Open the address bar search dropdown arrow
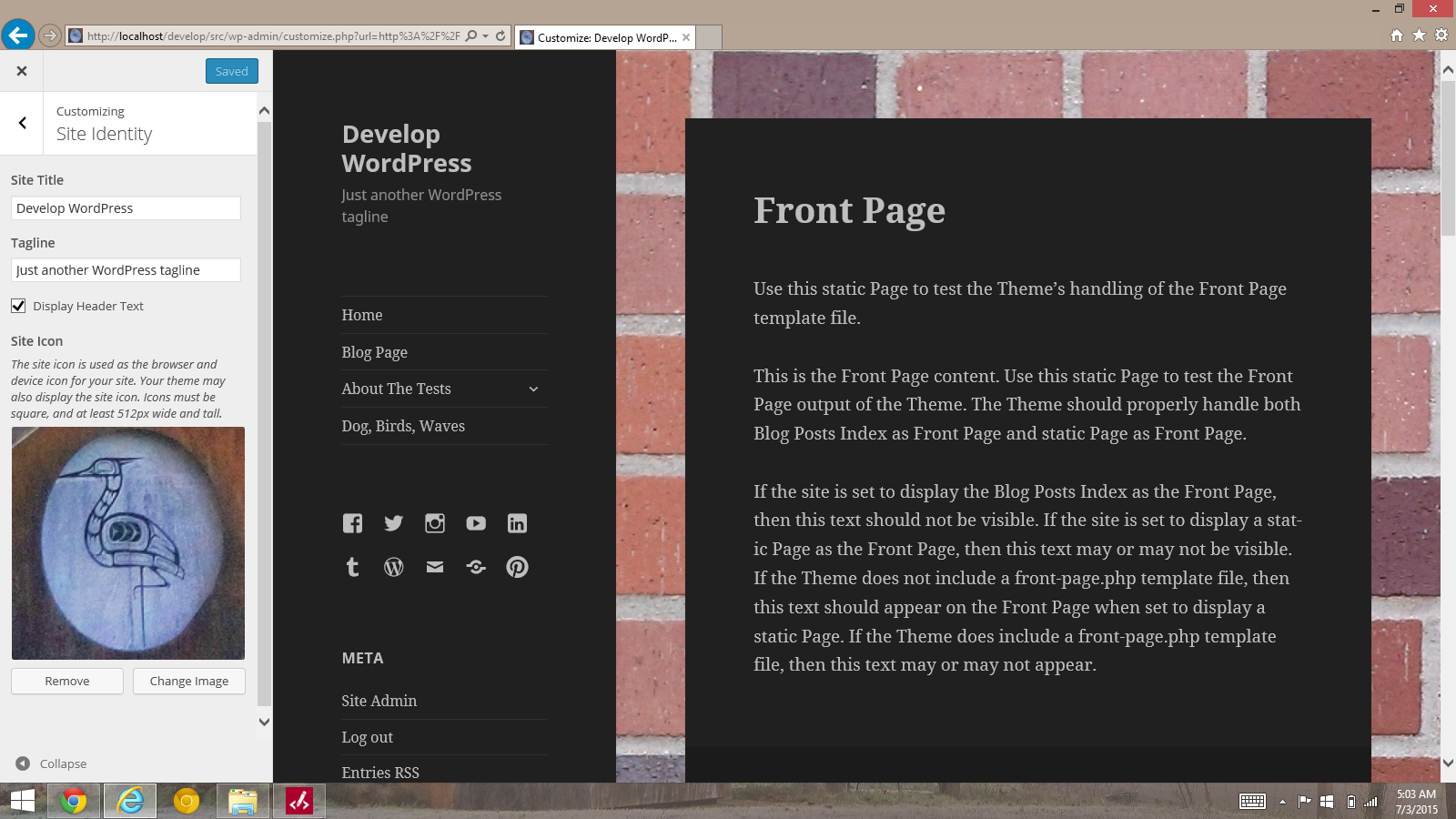Image resolution: width=1456 pixels, height=819 pixels. click(486, 36)
